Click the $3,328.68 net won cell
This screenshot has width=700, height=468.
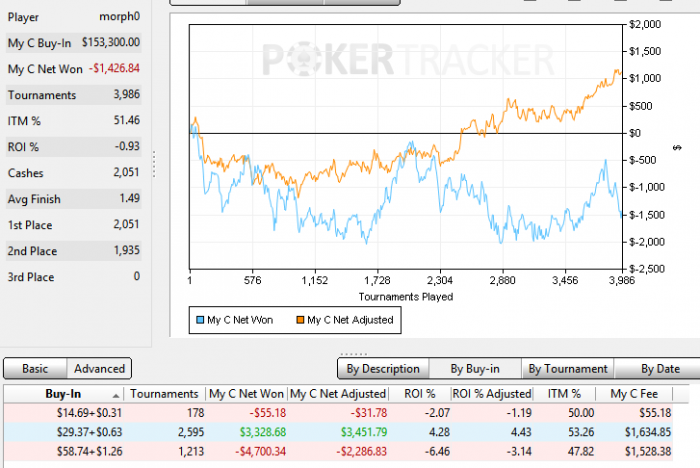point(262,432)
